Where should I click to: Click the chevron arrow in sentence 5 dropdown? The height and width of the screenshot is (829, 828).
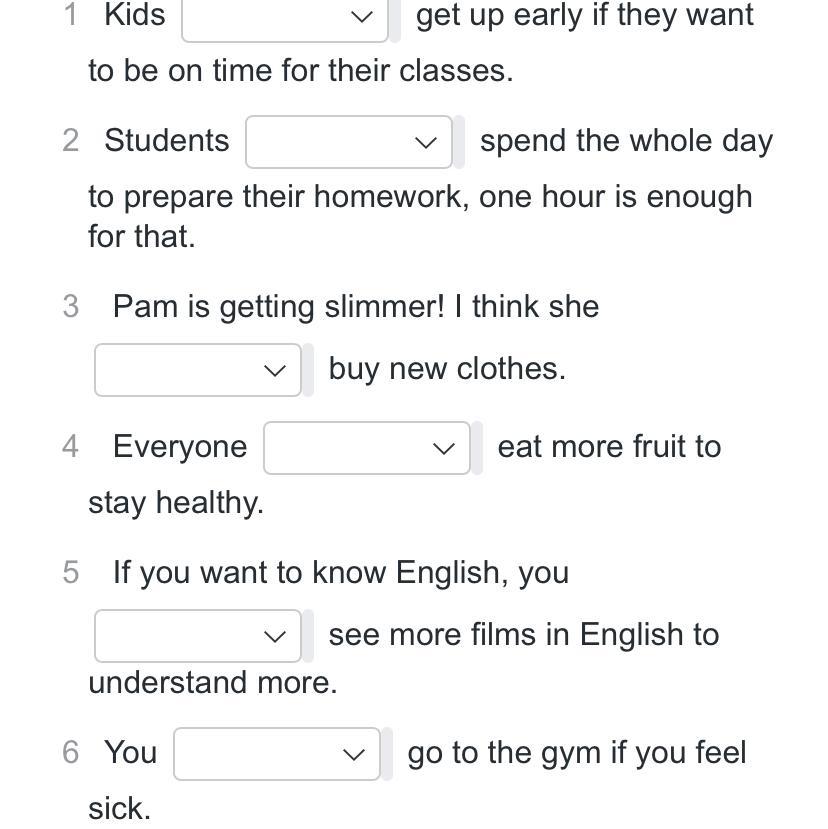[x=274, y=637]
